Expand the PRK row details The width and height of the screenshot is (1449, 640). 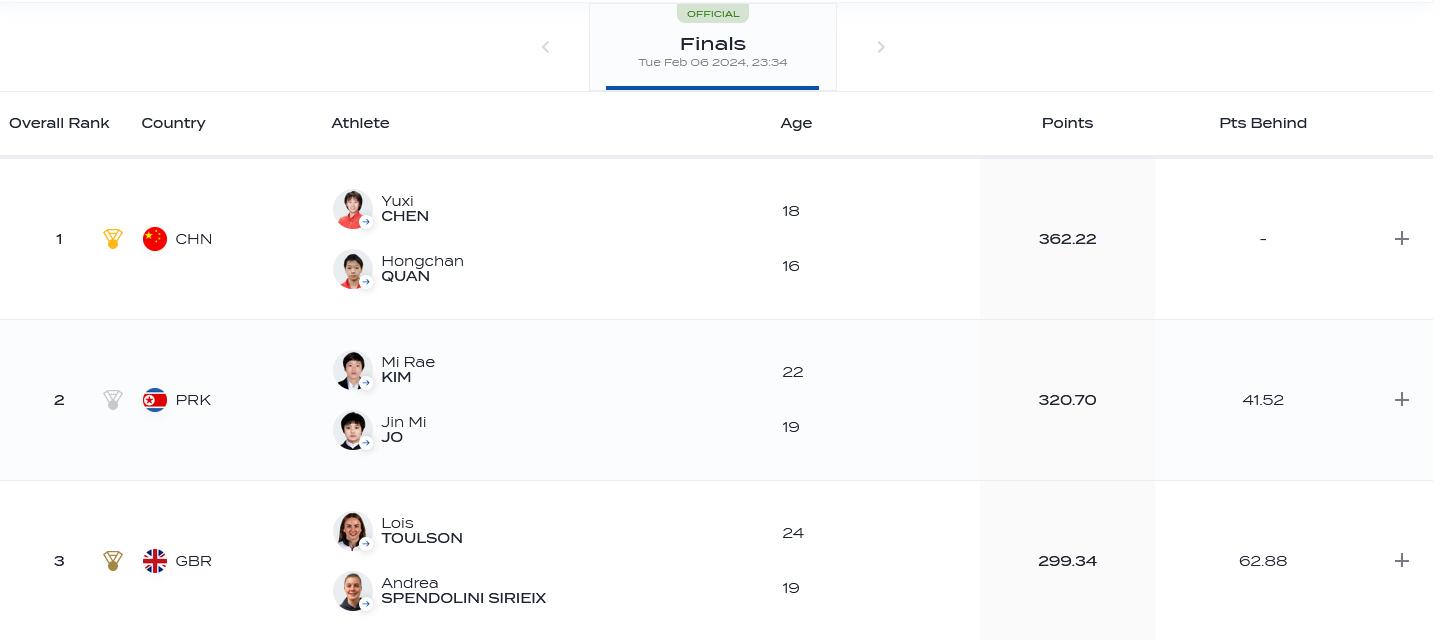tap(1401, 400)
